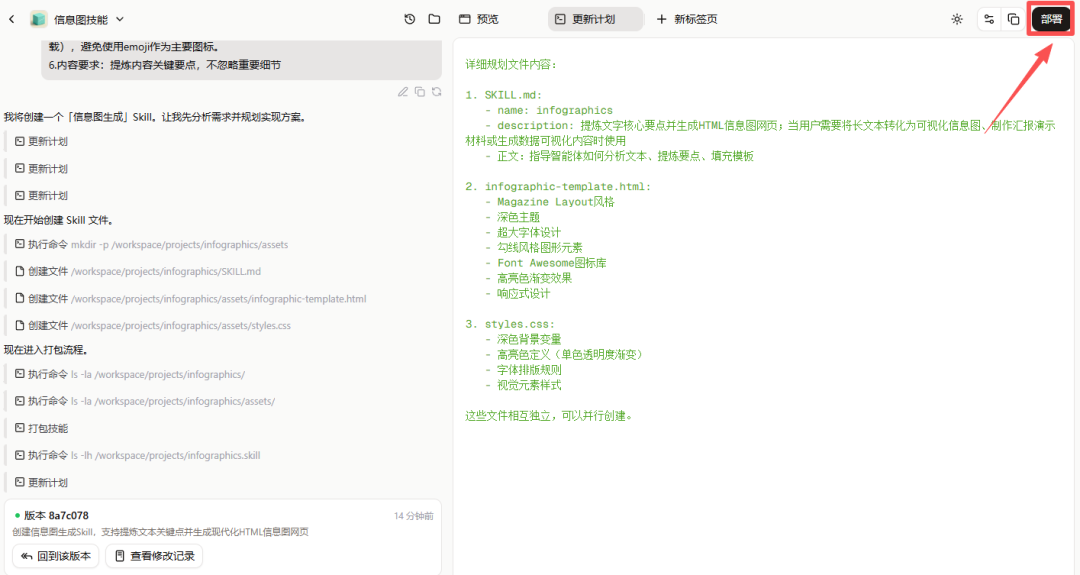Click the version description text 创建信息图生成Skill
This screenshot has height=575, width=1080.
(160, 532)
